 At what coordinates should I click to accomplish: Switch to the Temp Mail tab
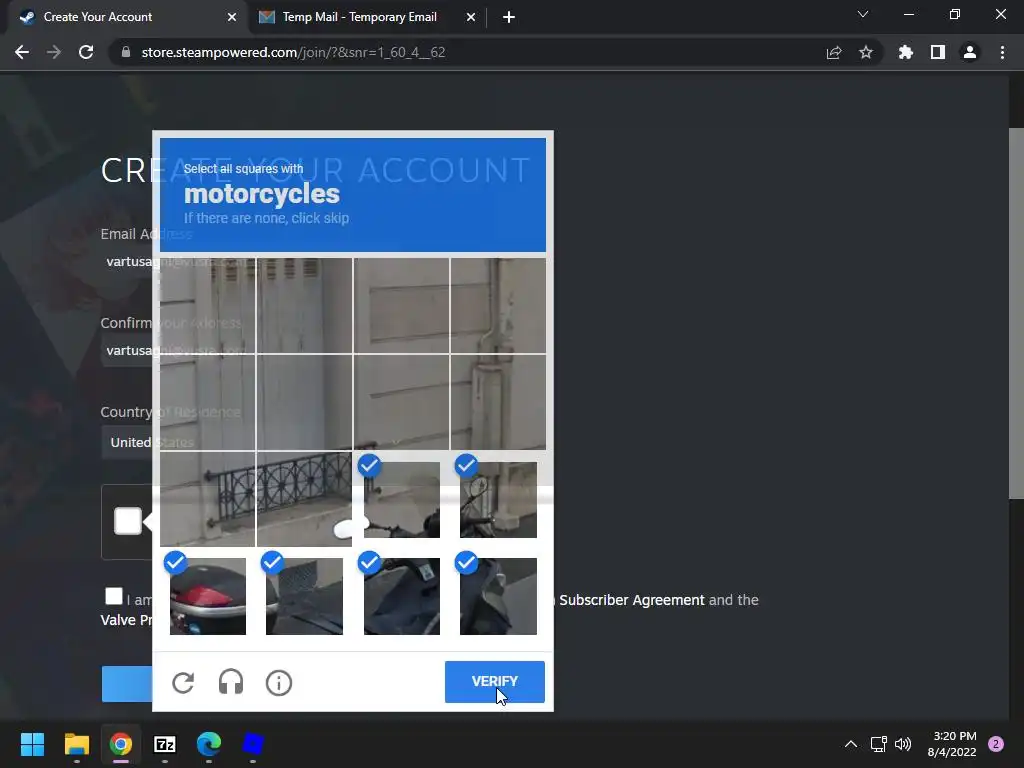(367, 17)
